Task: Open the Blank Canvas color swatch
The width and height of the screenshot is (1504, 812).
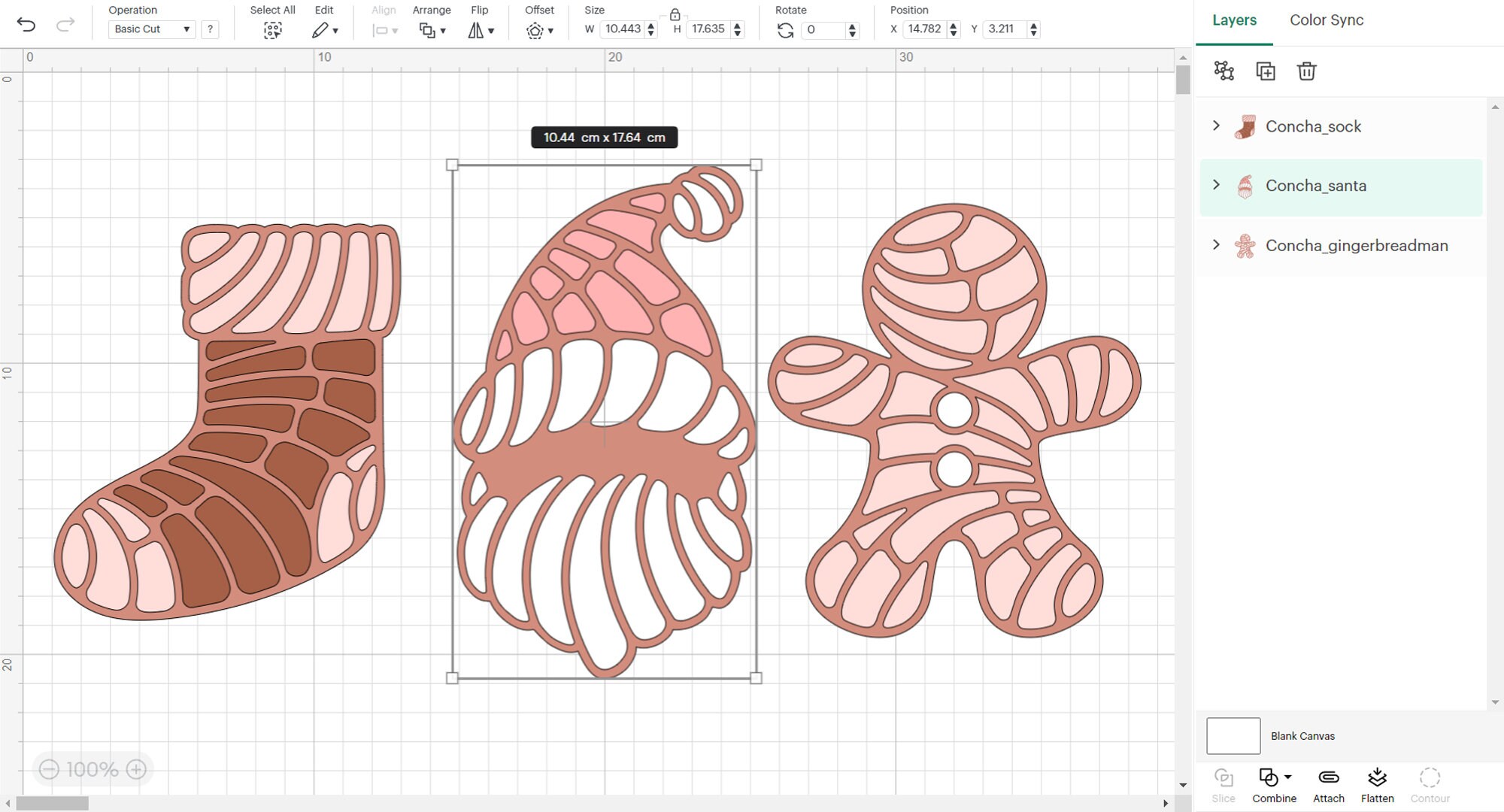Action: pos(1235,735)
